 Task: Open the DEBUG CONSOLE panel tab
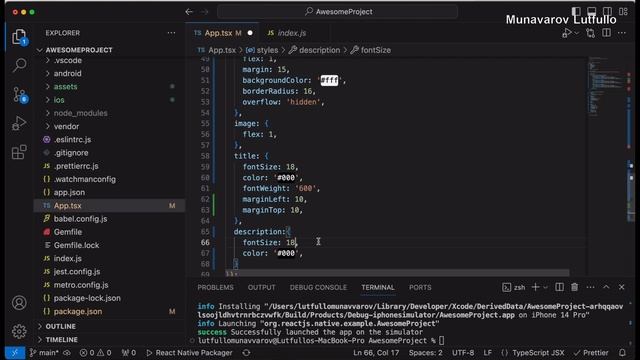[x=318, y=287]
